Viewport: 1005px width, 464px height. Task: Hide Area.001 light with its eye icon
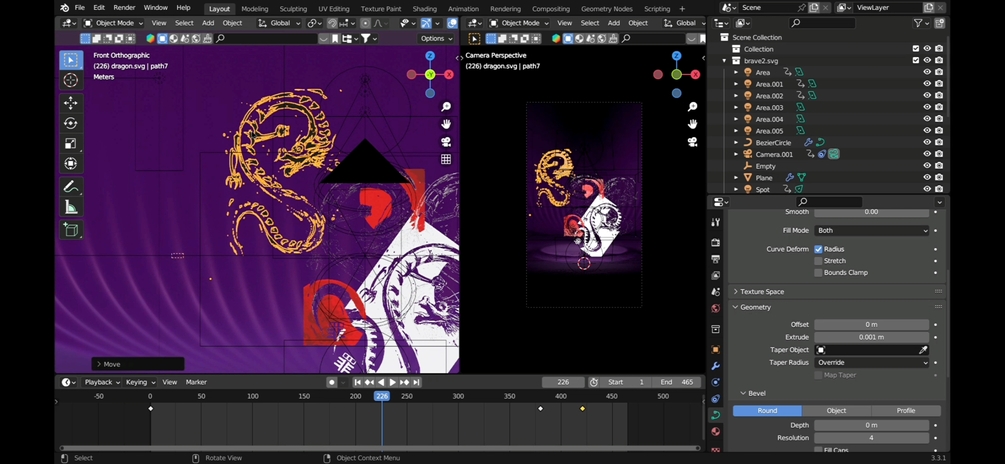tap(927, 84)
